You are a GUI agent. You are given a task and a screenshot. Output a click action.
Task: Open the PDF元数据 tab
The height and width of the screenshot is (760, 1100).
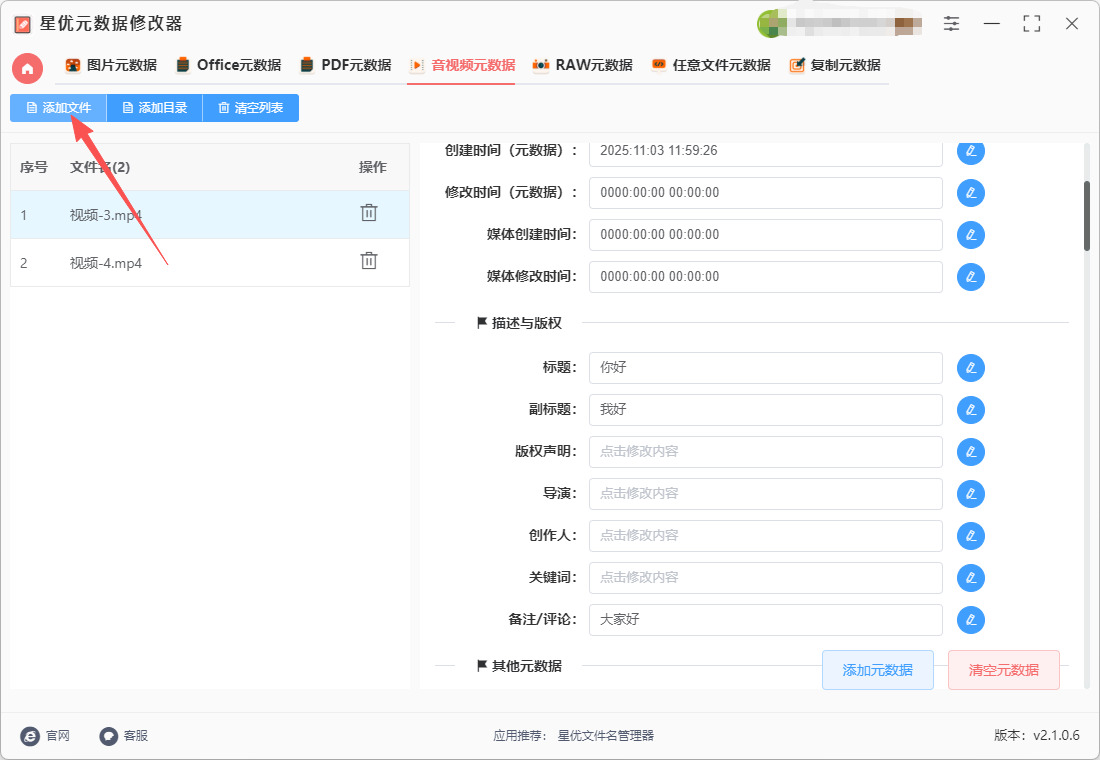(345, 65)
